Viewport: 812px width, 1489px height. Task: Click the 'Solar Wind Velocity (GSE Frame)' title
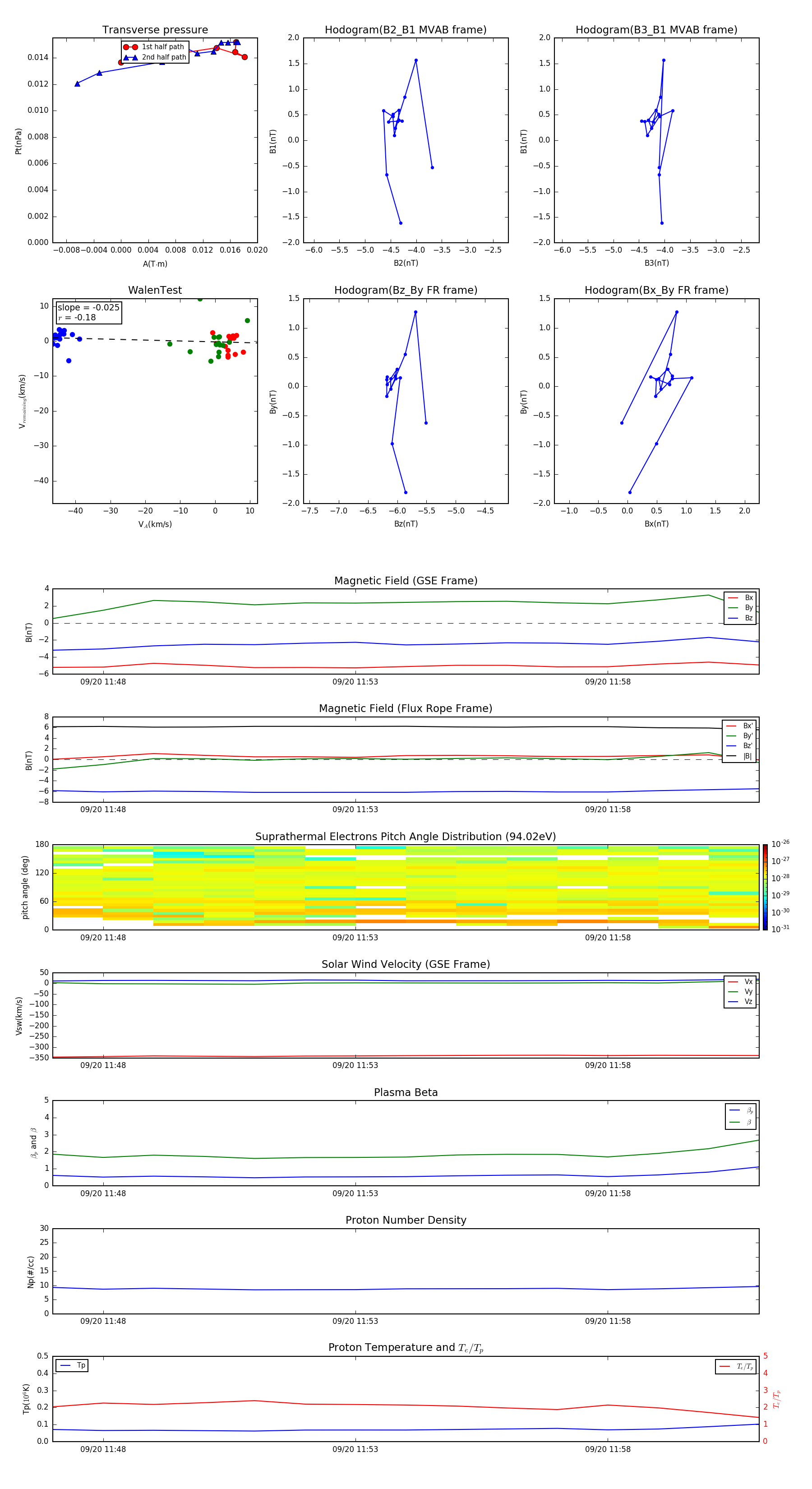406,965
